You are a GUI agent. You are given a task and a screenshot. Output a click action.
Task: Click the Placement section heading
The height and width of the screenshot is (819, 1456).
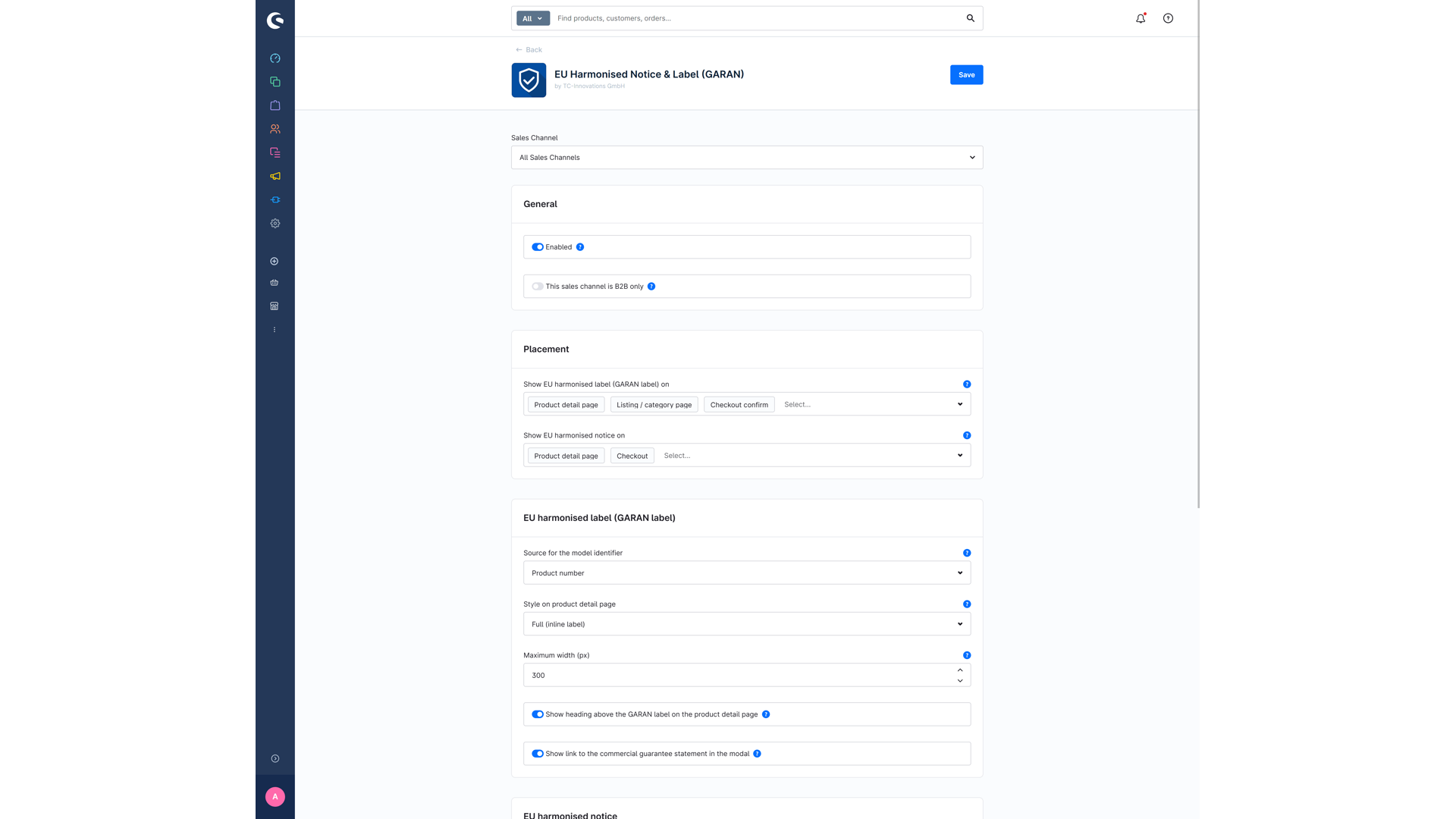click(x=546, y=350)
